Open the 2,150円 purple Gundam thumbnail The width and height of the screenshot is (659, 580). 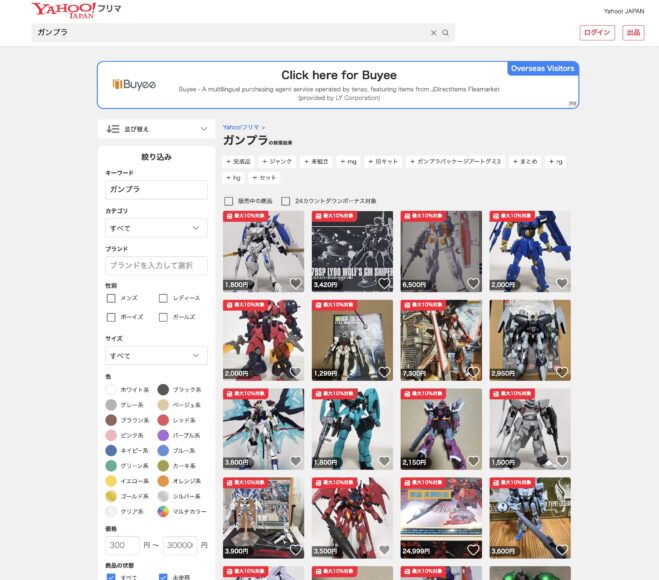441,429
